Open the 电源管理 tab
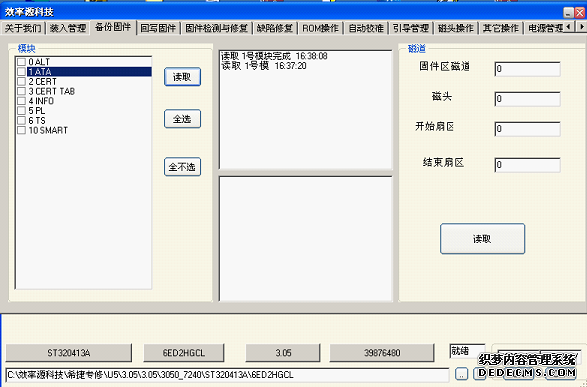This screenshot has width=587, height=387. click(x=544, y=28)
